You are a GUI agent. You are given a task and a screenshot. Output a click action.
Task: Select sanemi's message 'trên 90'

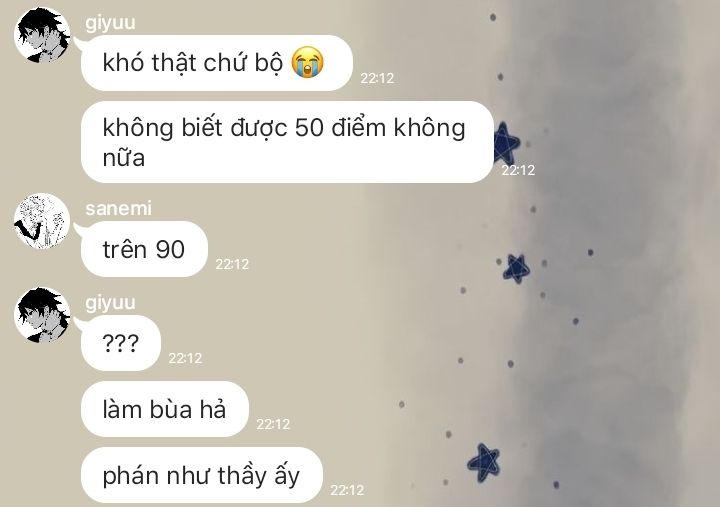[144, 249]
